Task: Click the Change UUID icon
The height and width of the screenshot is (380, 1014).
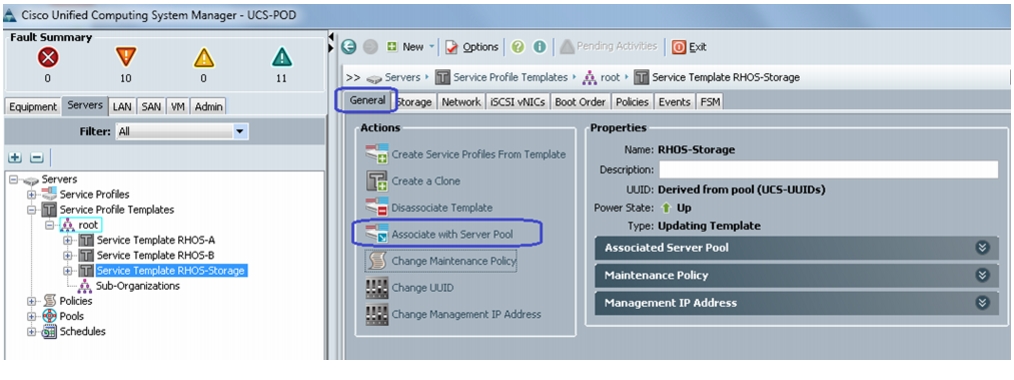Action: [x=377, y=288]
